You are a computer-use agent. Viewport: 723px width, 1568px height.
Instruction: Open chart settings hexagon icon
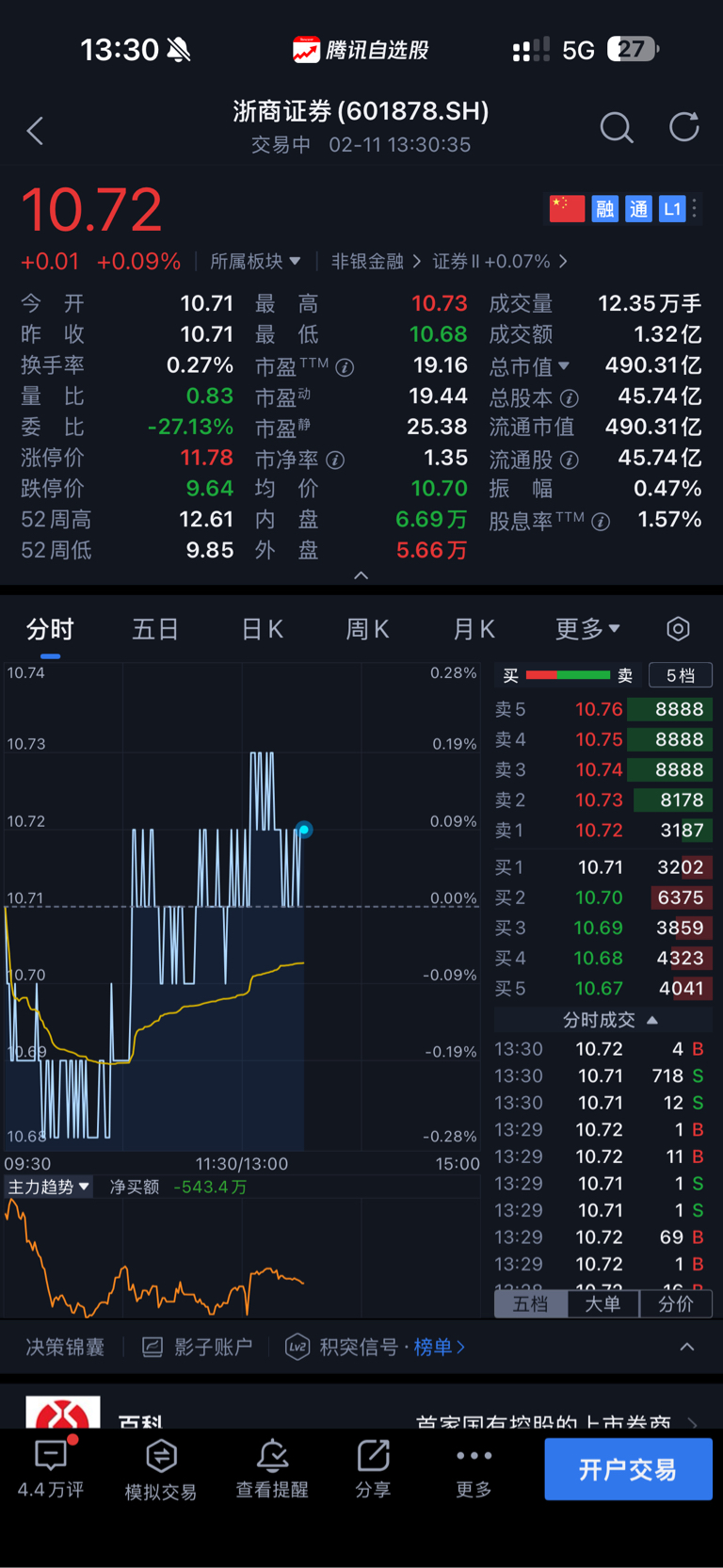(x=678, y=628)
